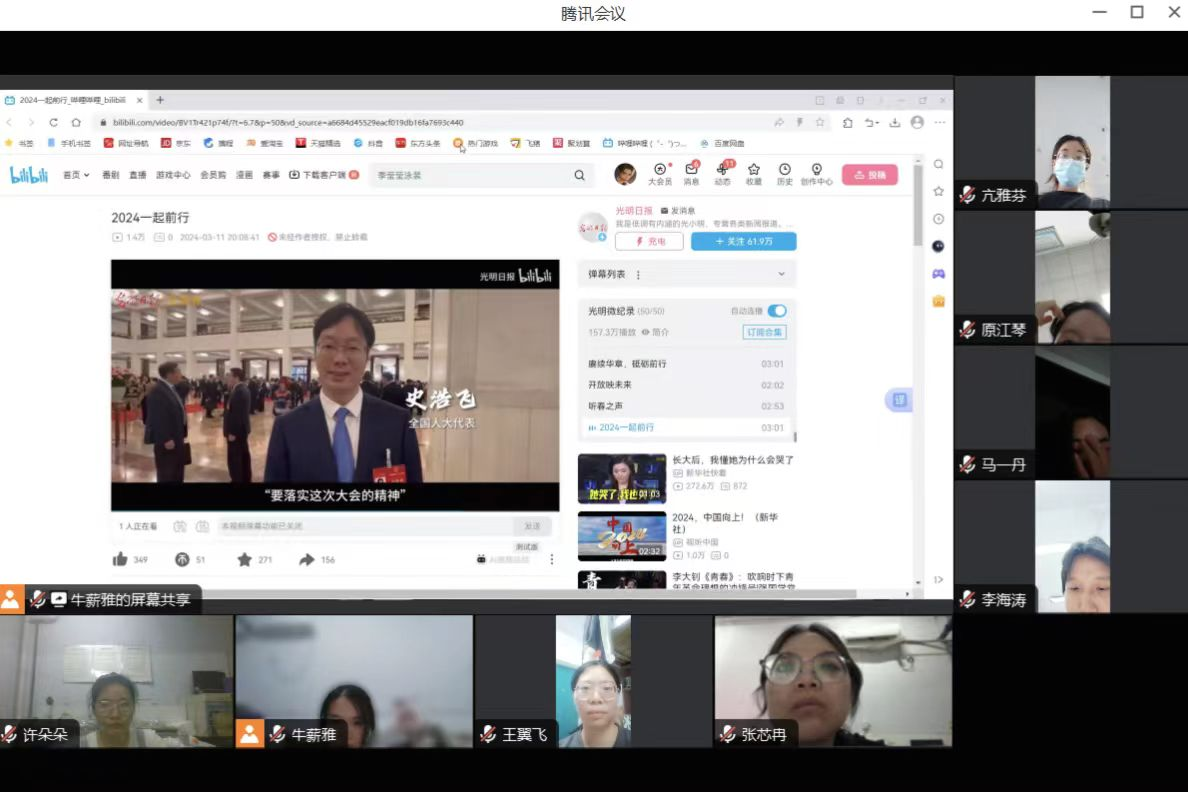Click the like thumbs-up icon under the video

(120, 560)
